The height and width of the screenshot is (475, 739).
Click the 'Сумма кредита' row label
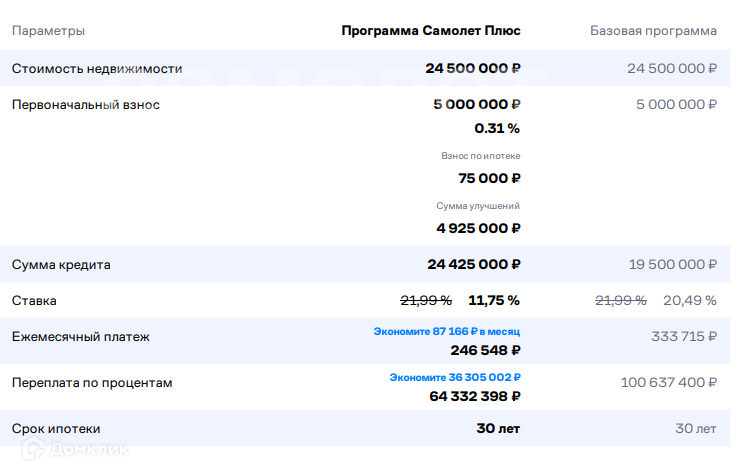[x=60, y=265]
